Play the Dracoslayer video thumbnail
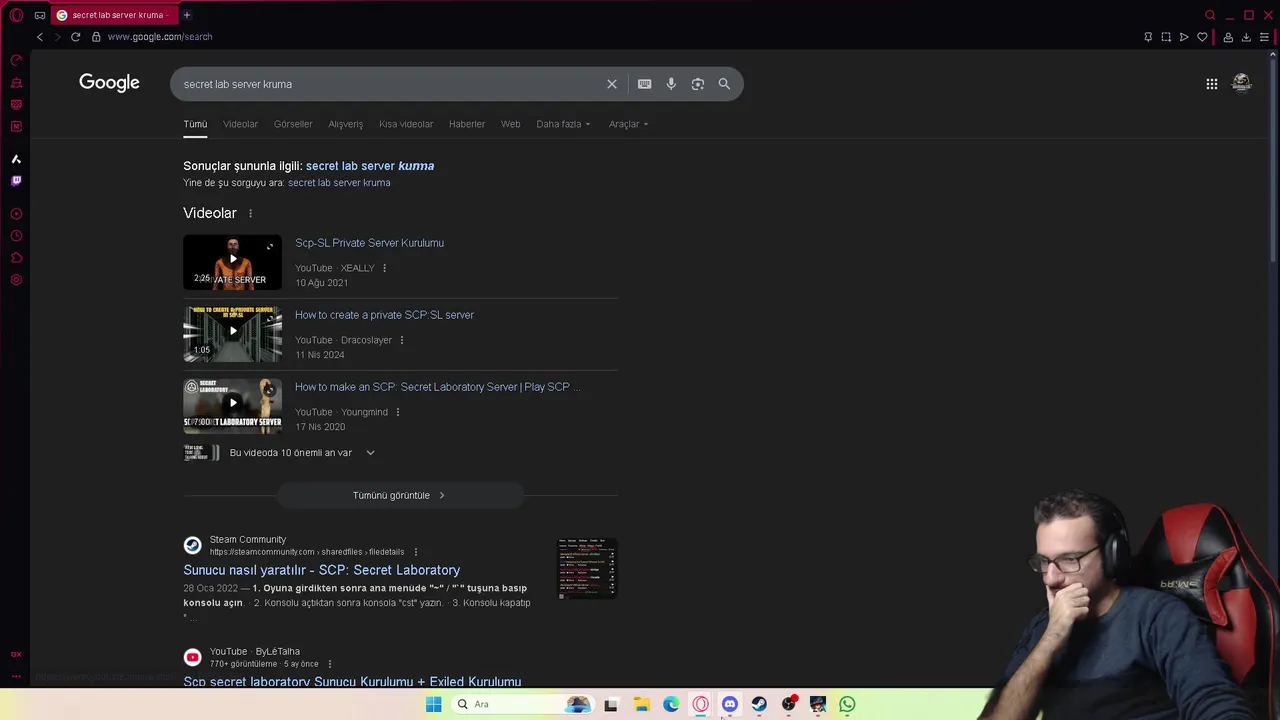The height and width of the screenshot is (720, 1280). click(x=232, y=334)
